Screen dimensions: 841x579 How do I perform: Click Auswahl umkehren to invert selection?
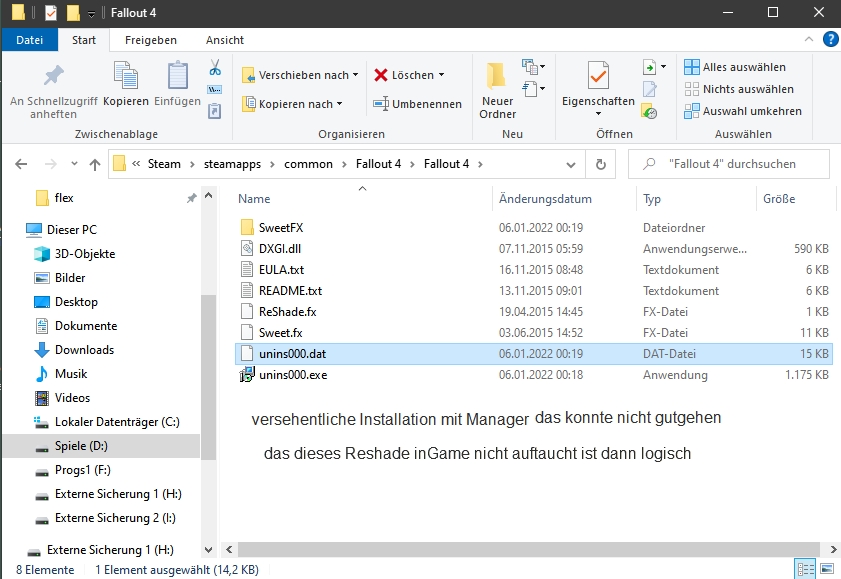[743, 111]
